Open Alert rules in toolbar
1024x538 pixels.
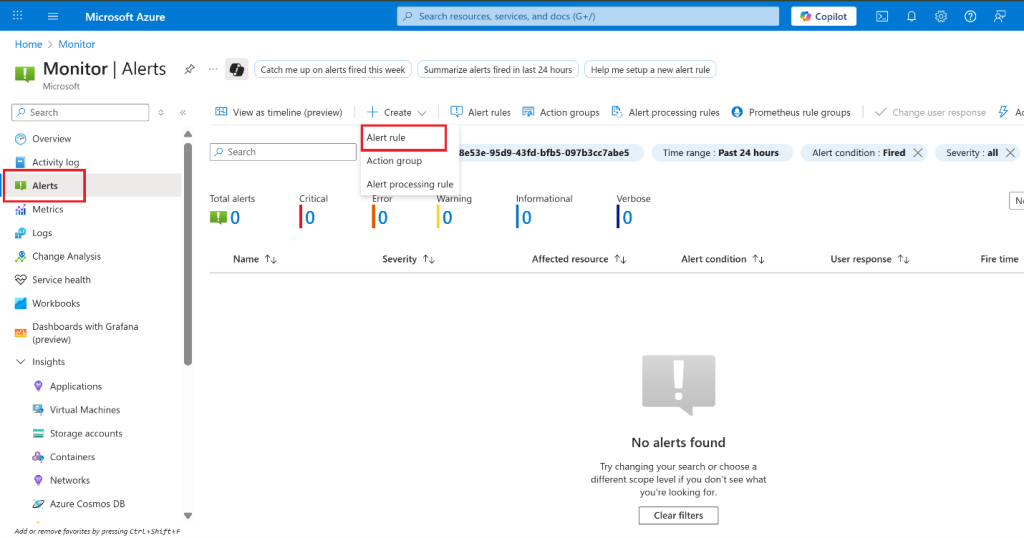481,112
